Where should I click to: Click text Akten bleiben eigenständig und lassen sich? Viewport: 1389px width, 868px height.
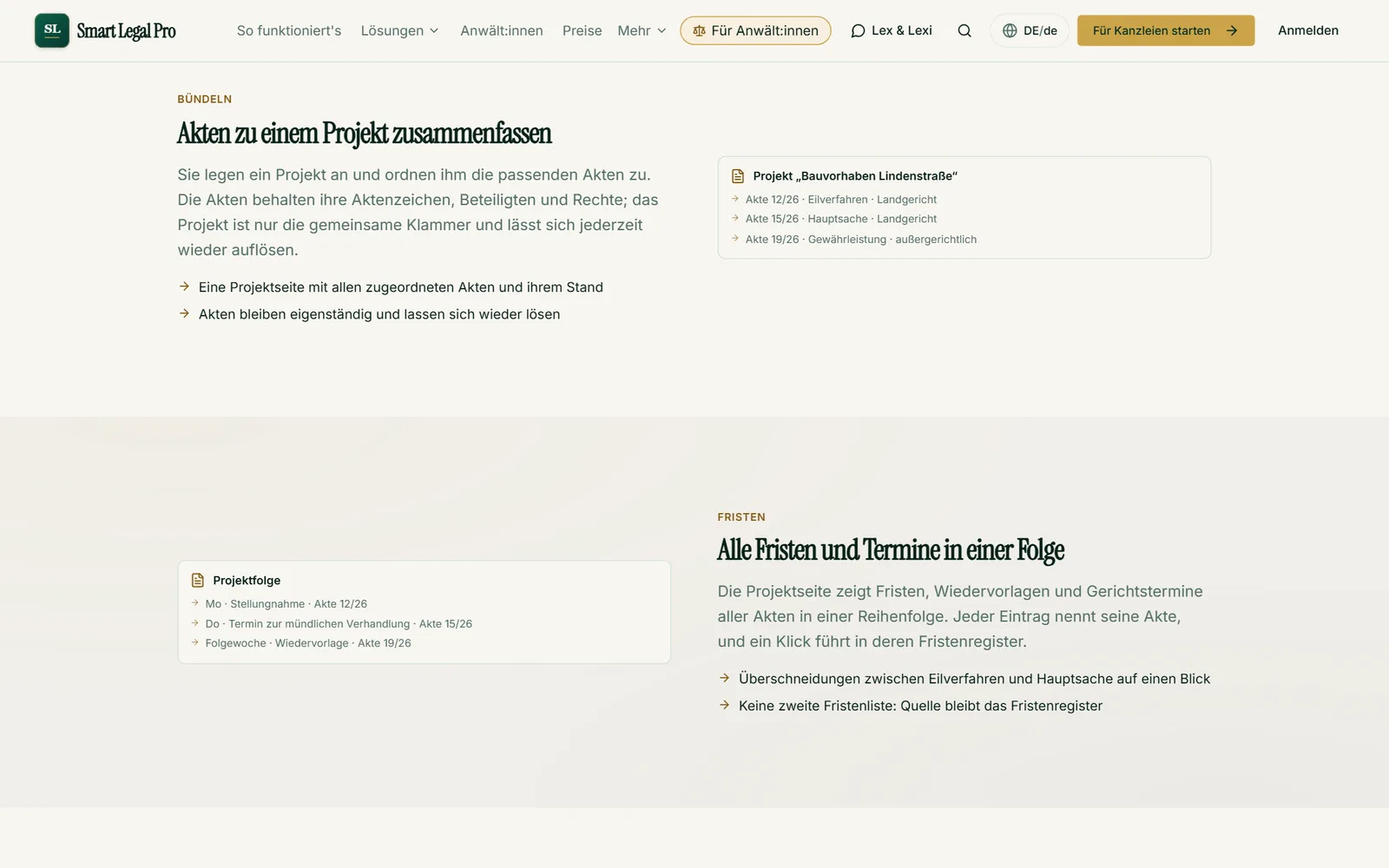pos(379,314)
